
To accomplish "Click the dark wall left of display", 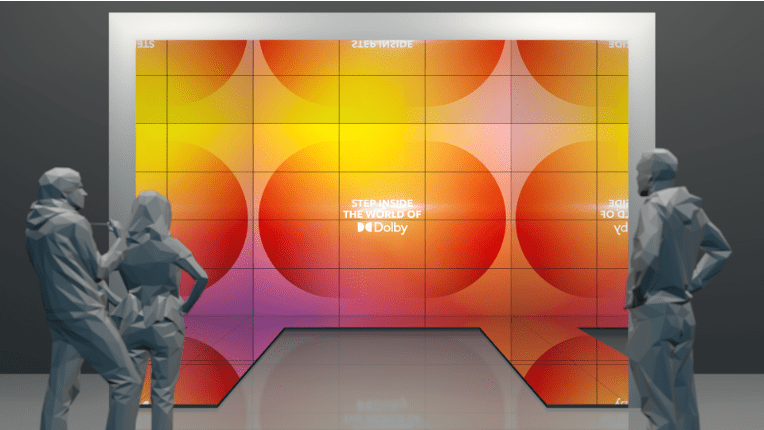I will (50, 100).
